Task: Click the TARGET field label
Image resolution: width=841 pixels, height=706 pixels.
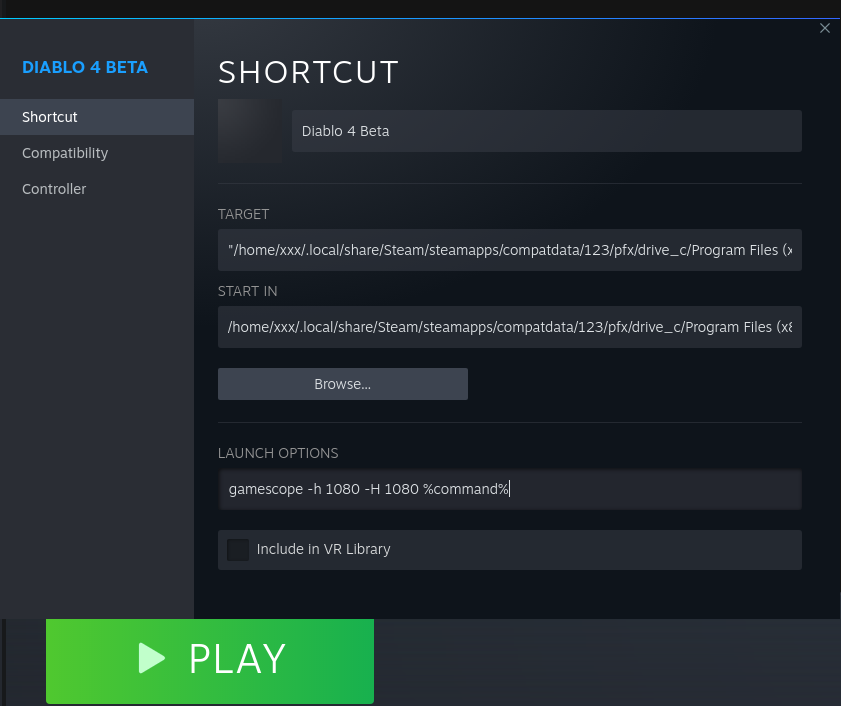Action: [x=244, y=214]
